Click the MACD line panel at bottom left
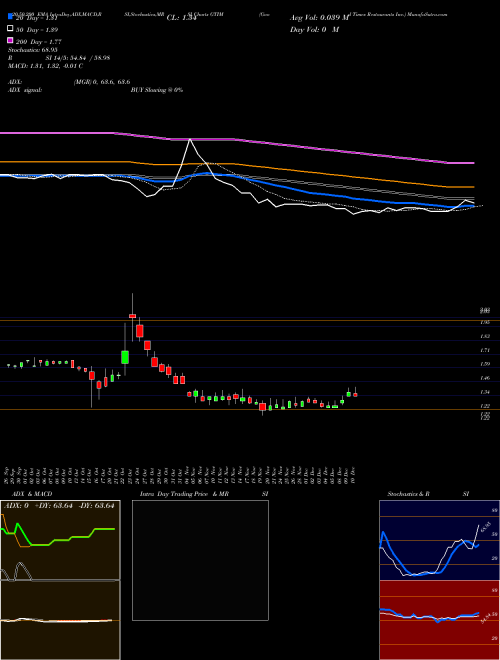Viewport: 500px width, 660px height. [60, 620]
